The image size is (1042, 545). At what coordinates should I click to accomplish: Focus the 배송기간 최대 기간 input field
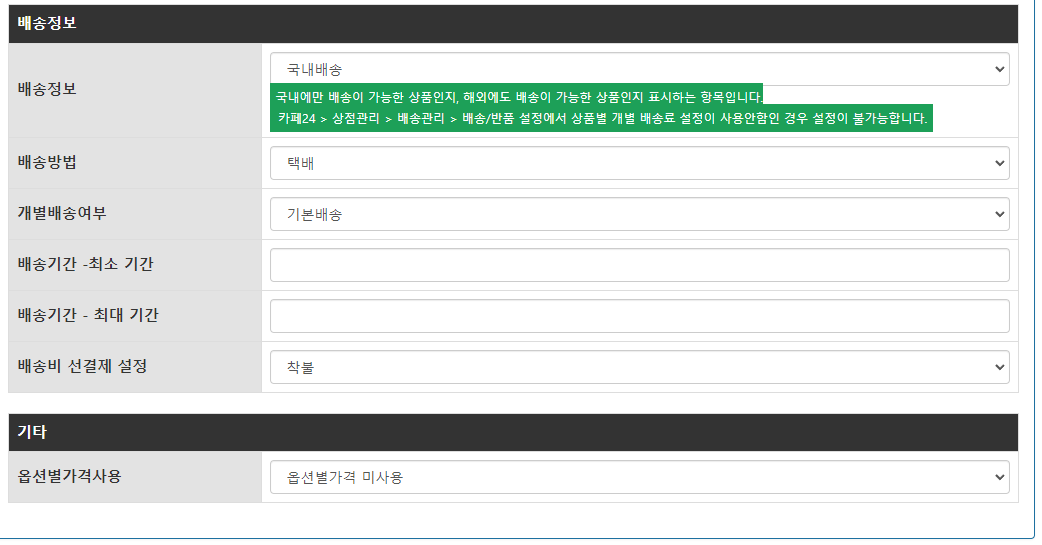click(x=639, y=316)
